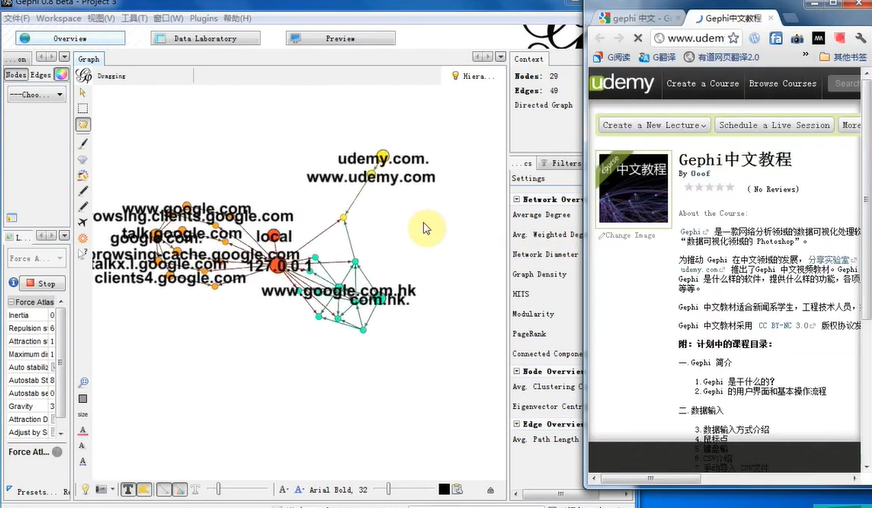Click Schedule a Live Session button
Viewport: 872px width, 508px height.
[774, 125]
